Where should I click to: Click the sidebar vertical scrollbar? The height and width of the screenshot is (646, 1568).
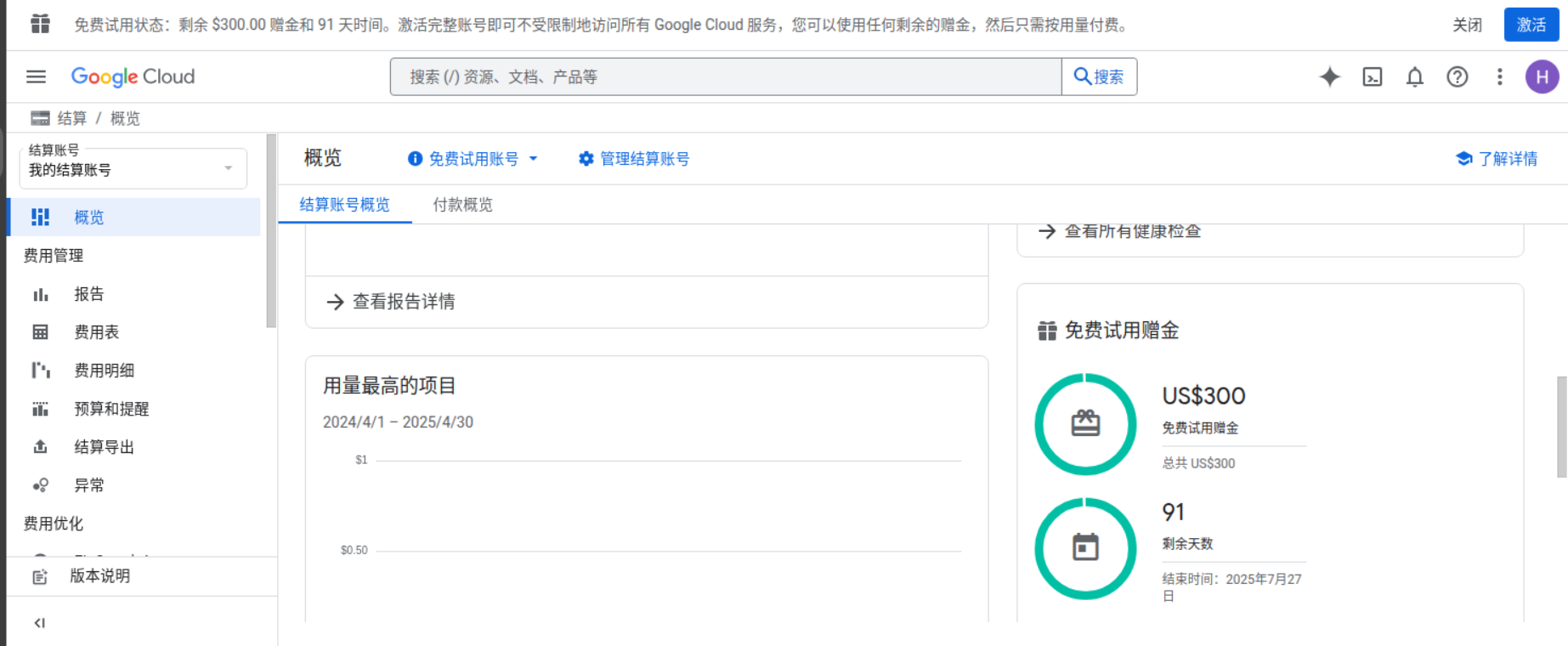271,230
